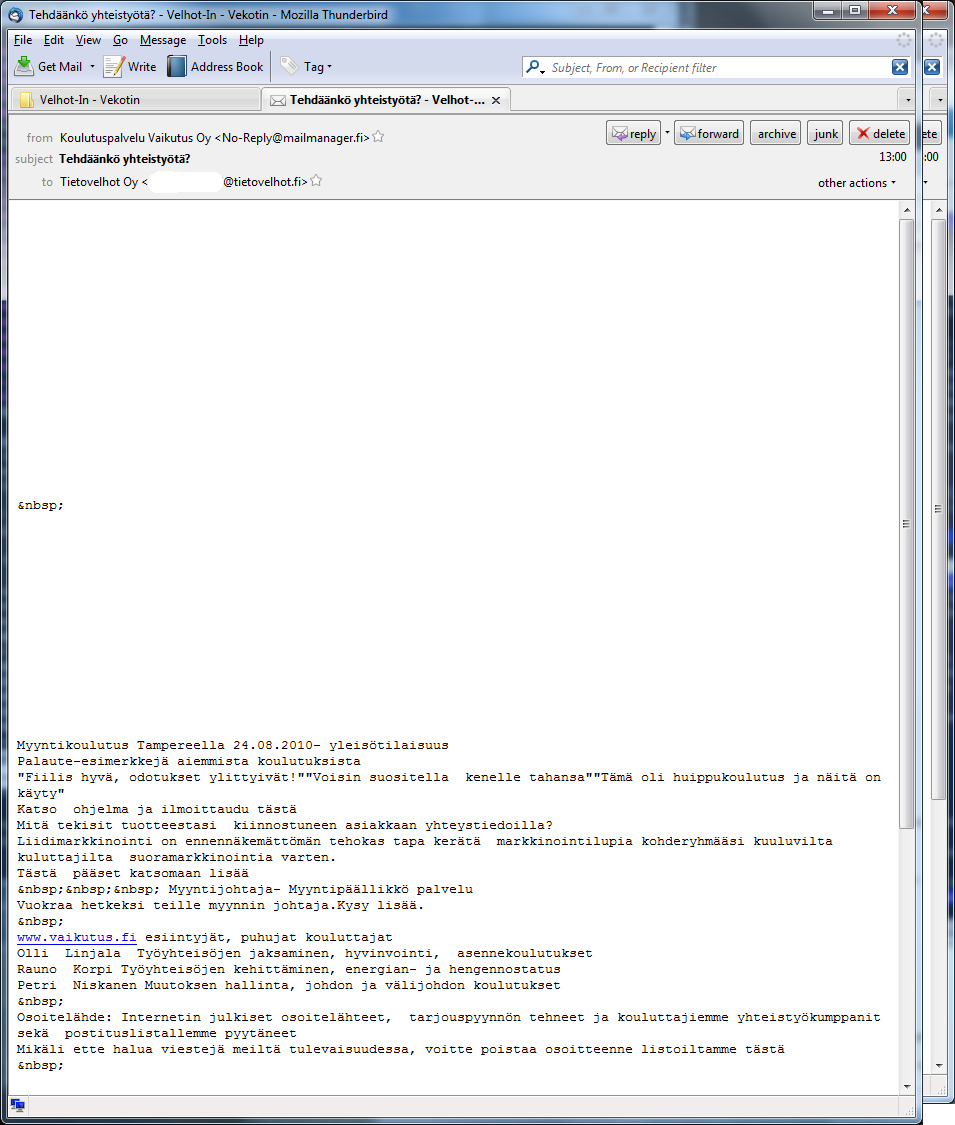
Task: Click the online status icon in status bar
Action: 18,1105
